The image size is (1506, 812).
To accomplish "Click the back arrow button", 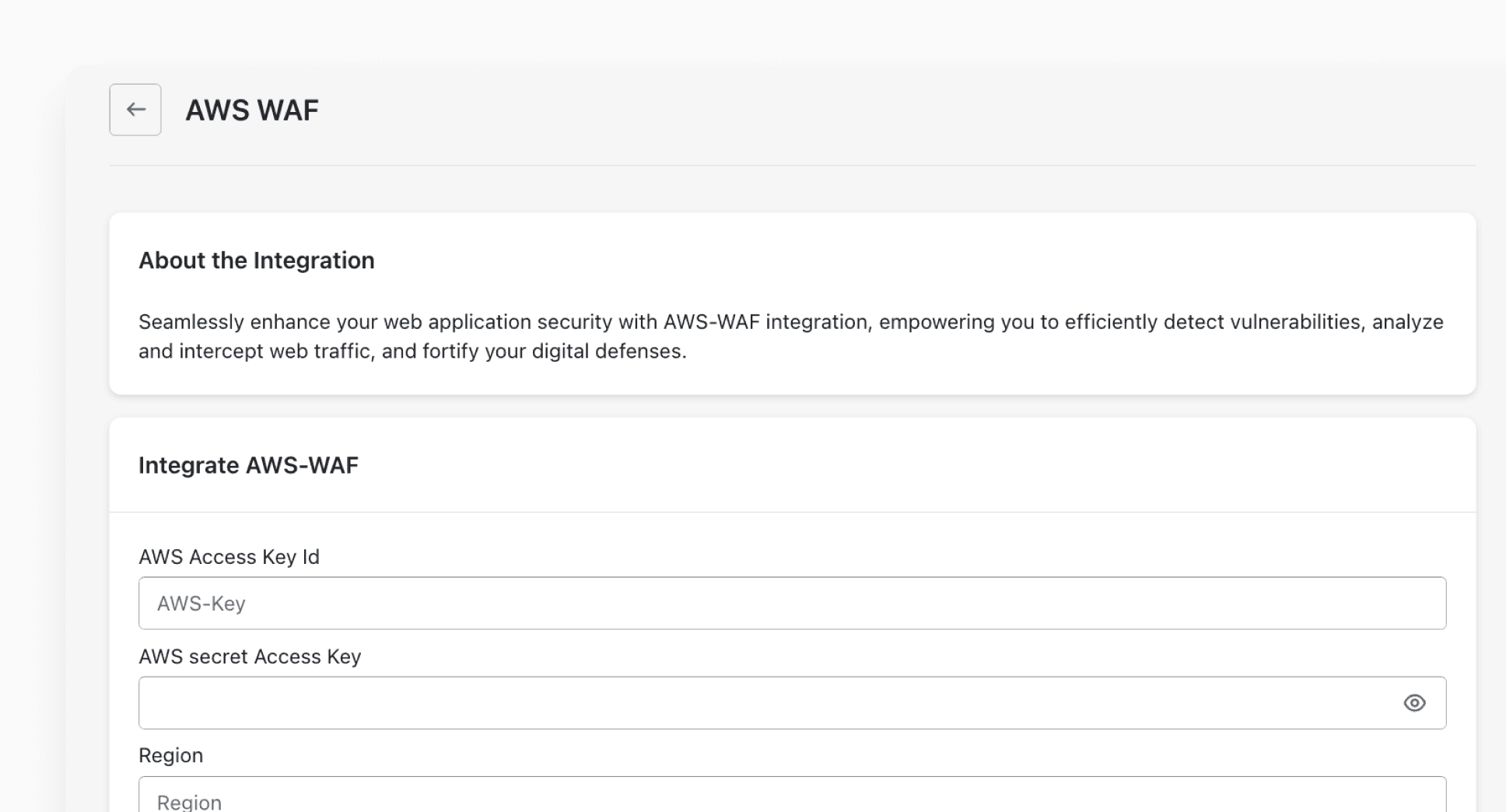I will point(135,110).
